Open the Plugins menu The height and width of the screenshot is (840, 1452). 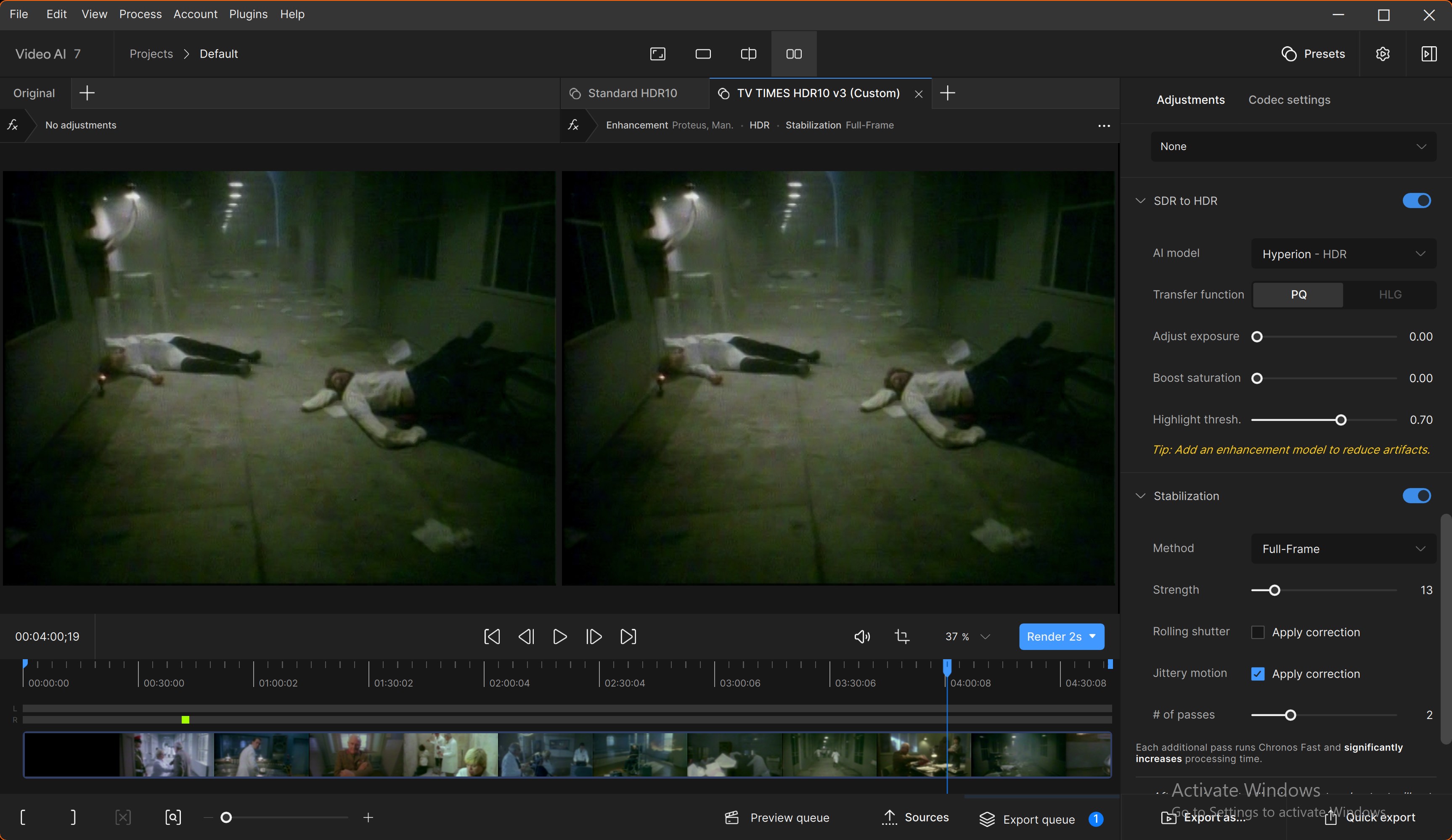pyautogui.click(x=248, y=14)
